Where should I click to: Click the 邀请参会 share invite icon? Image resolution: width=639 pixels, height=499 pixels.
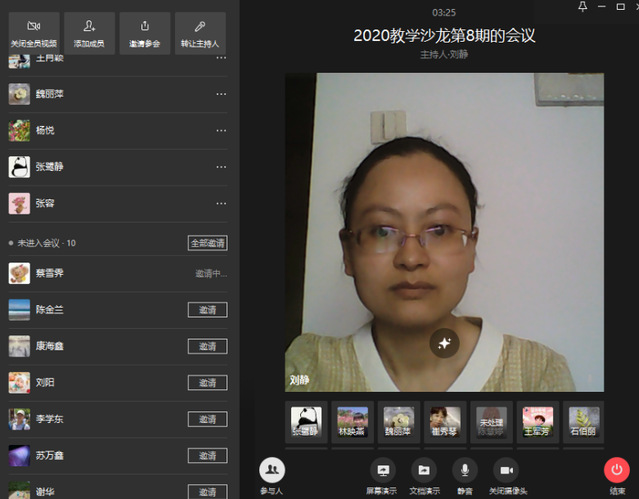(144, 32)
